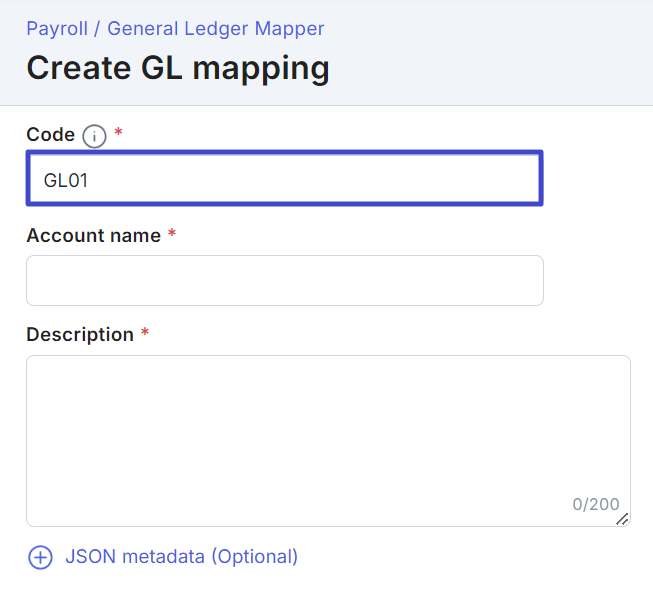Click the Create GL mapping heading
Viewport: 653px width, 596px height.
[x=178, y=68]
